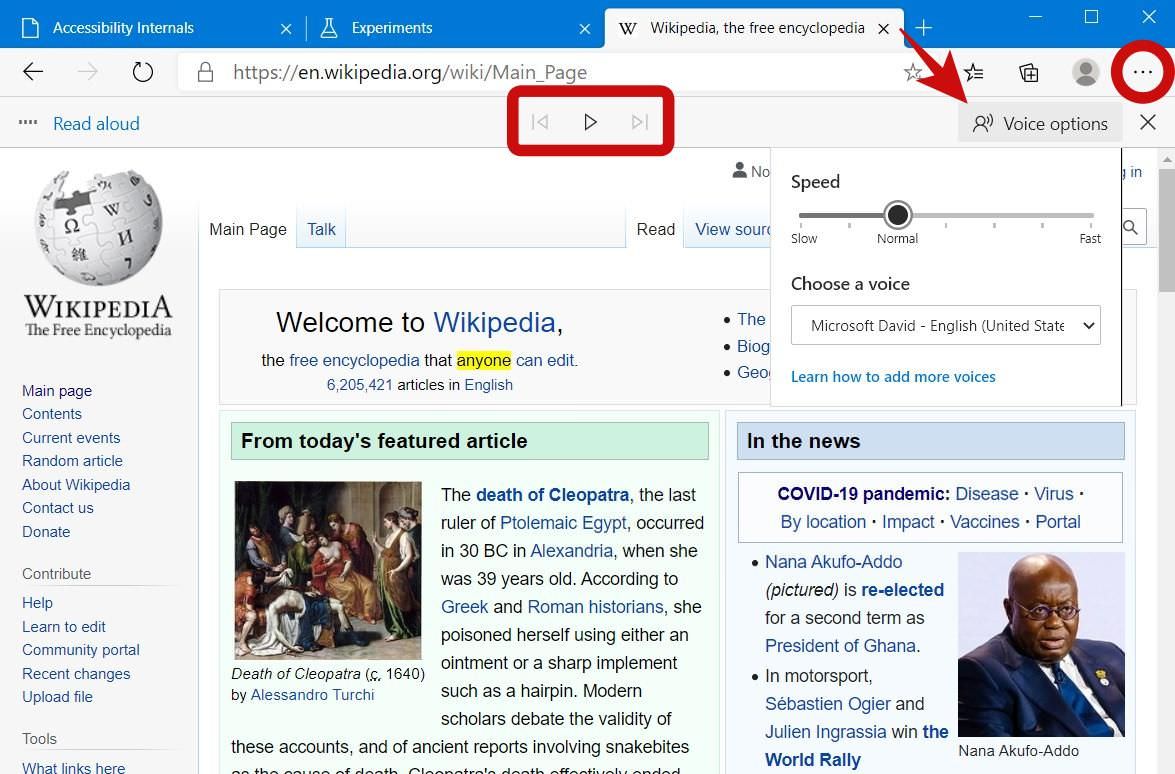Open a new browser tab
Screen dimensions: 1175x774
click(923, 28)
